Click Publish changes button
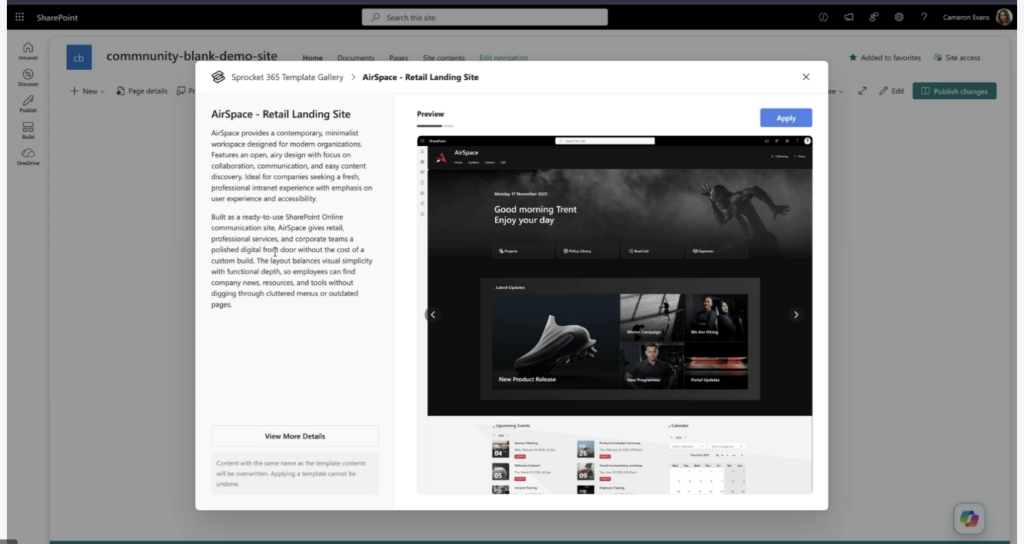 click(x=954, y=91)
